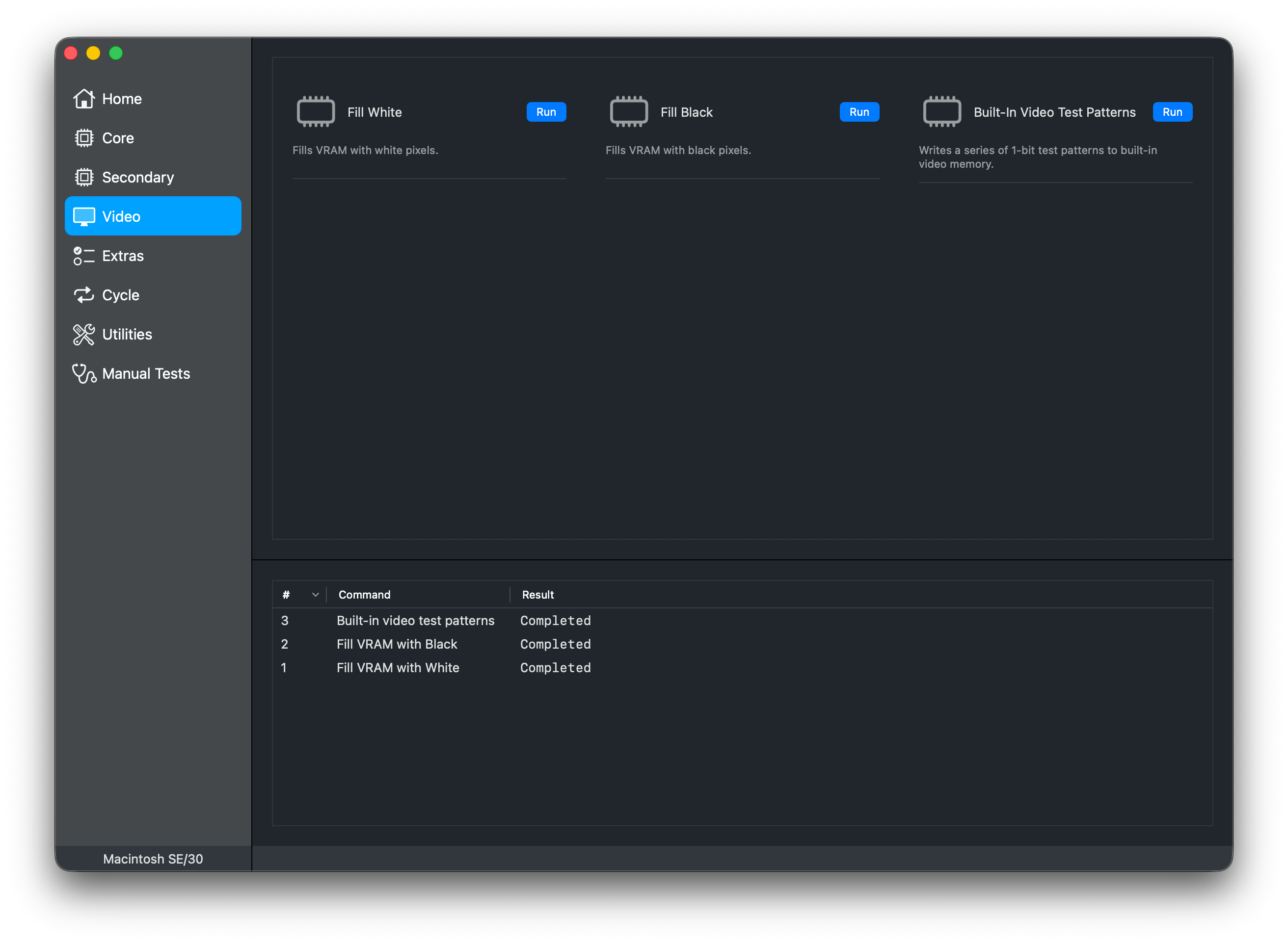Click the Fill Black memory chip icon
The image size is (1288, 944).
(x=628, y=111)
